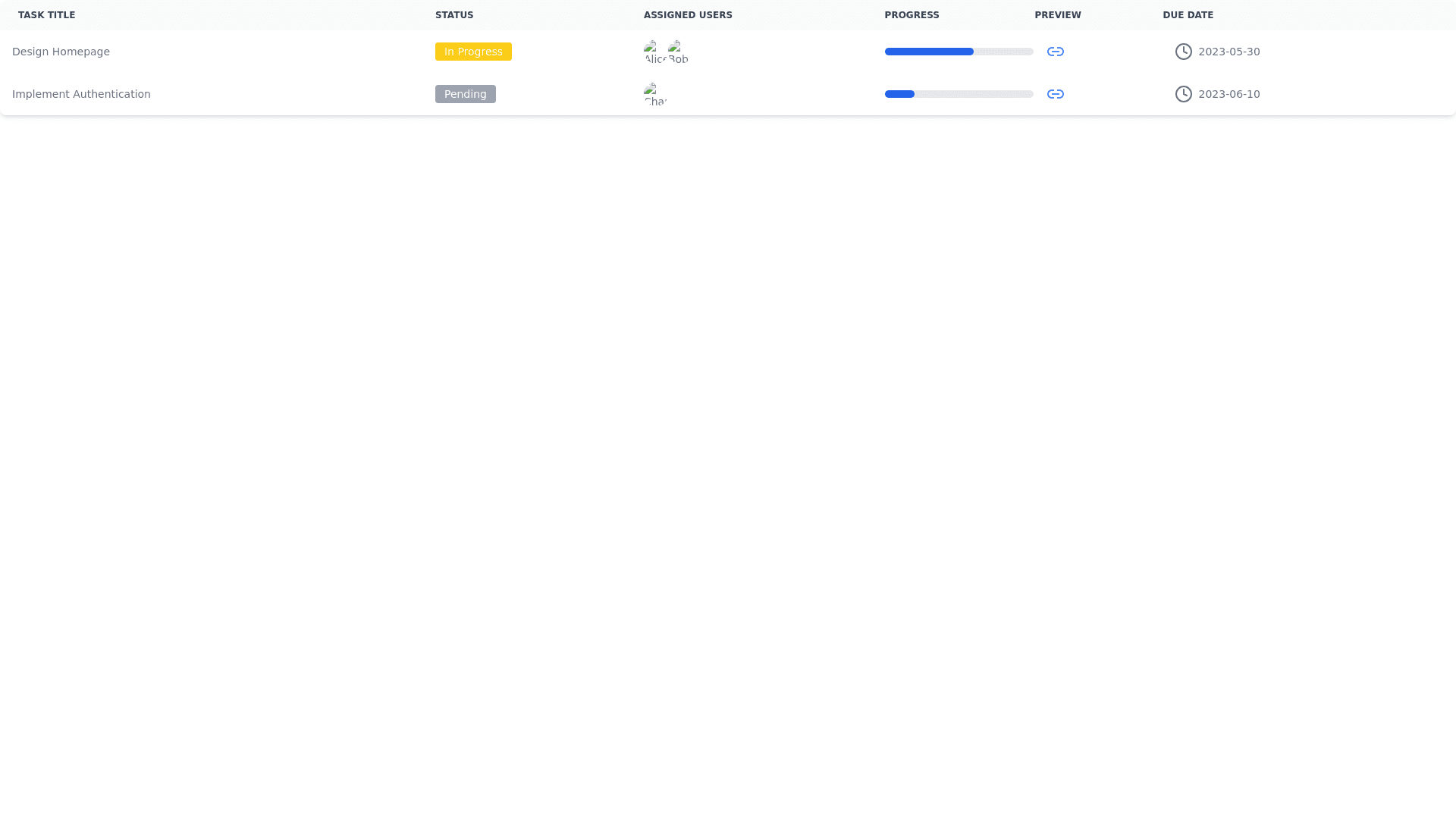Screen dimensions: 1456x819
Task: Click the avatar on Implement Authentication row
Action: coord(654,94)
